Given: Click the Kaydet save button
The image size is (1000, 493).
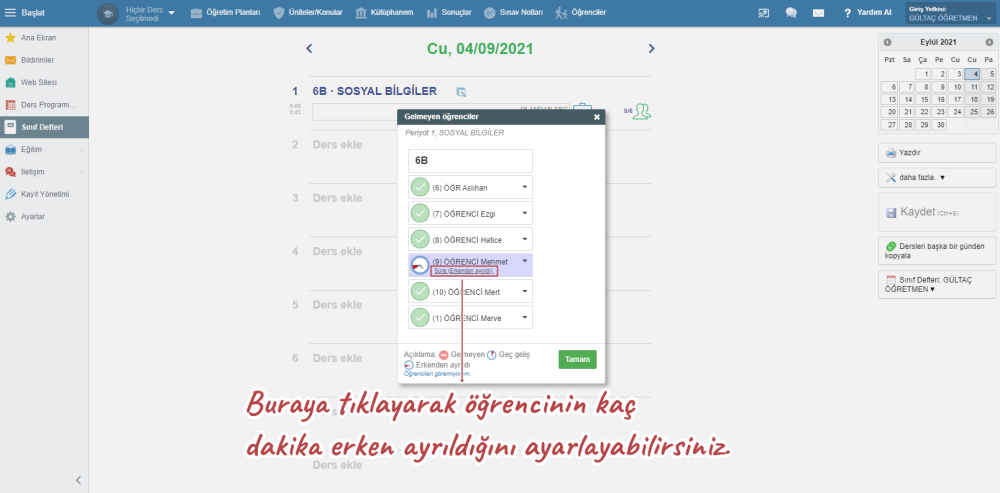Looking at the screenshot, I should point(937,212).
